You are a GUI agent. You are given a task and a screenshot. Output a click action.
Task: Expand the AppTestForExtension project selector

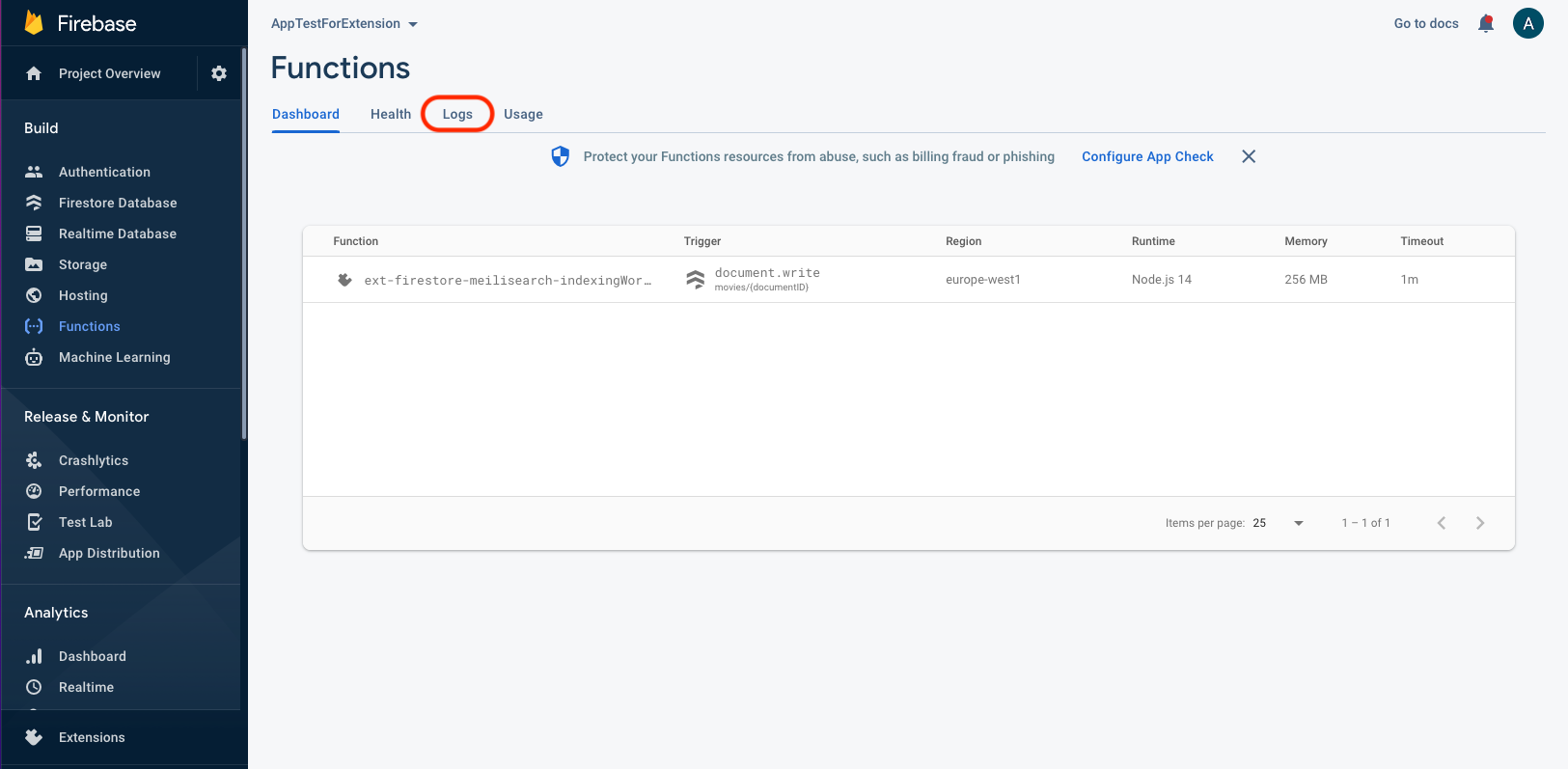pyautogui.click(x=344, y=23)
